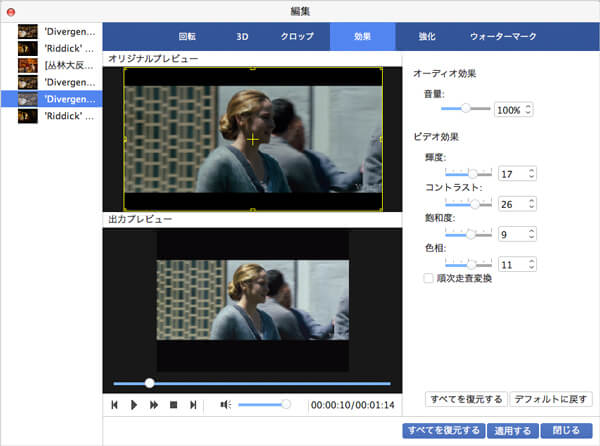The image size is (600, 446).
Task: Adjust the 音量 slider
Action: point(465,108)
